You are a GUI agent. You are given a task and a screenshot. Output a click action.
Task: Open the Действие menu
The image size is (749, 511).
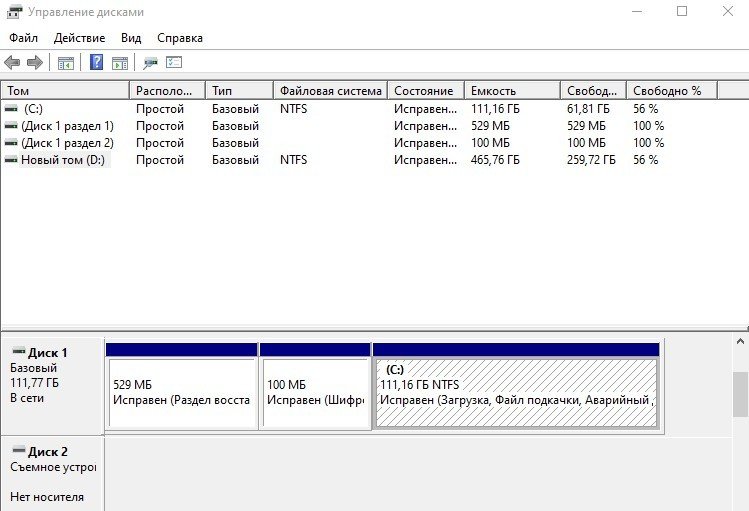point(79,38)
